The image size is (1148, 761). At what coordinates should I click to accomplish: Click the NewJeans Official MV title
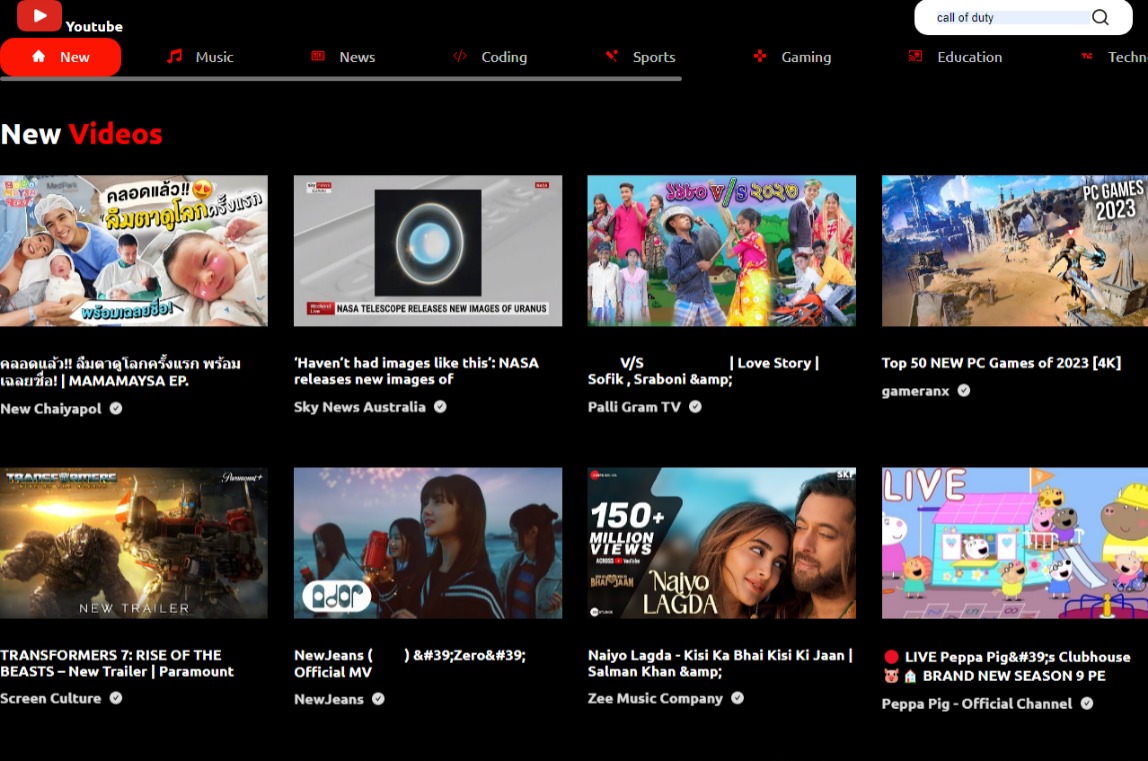point(410,663)
